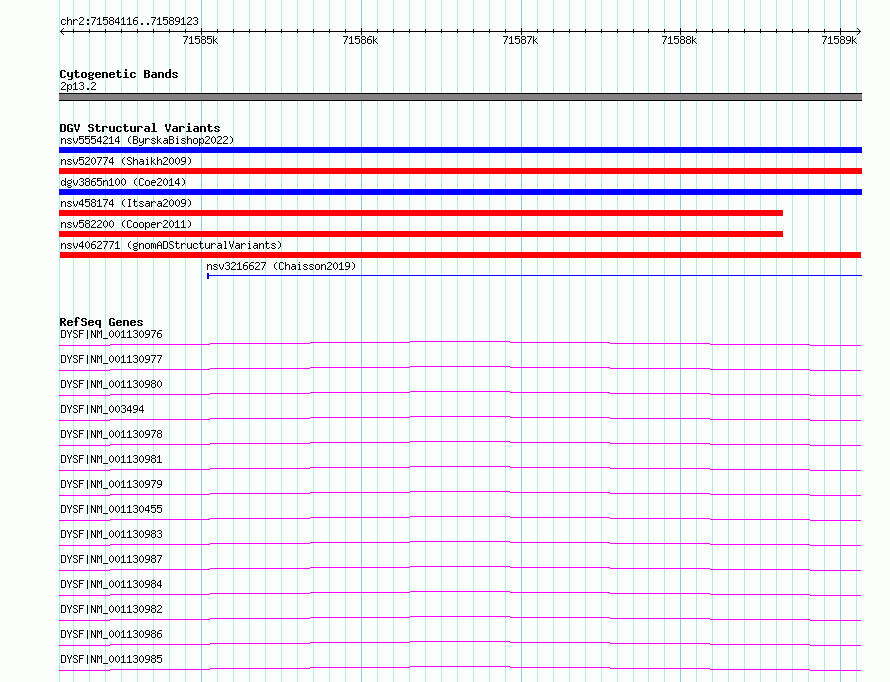Select transcript DYSF|NM_001130985

click(x=111, y=659)
